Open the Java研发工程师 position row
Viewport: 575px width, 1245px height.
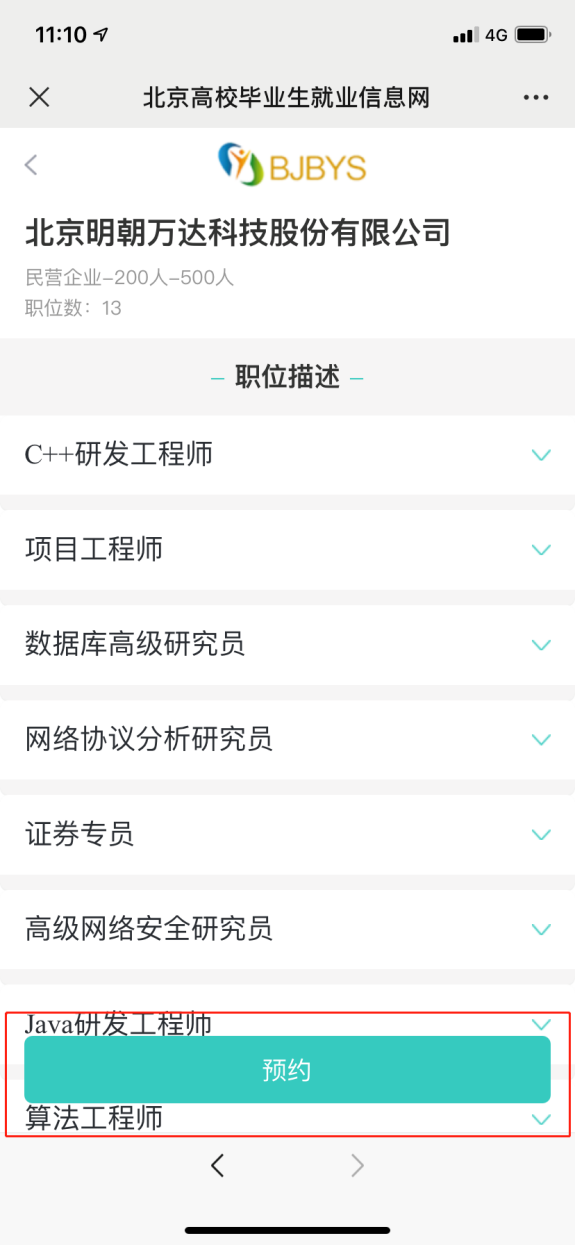(287, 1023)
